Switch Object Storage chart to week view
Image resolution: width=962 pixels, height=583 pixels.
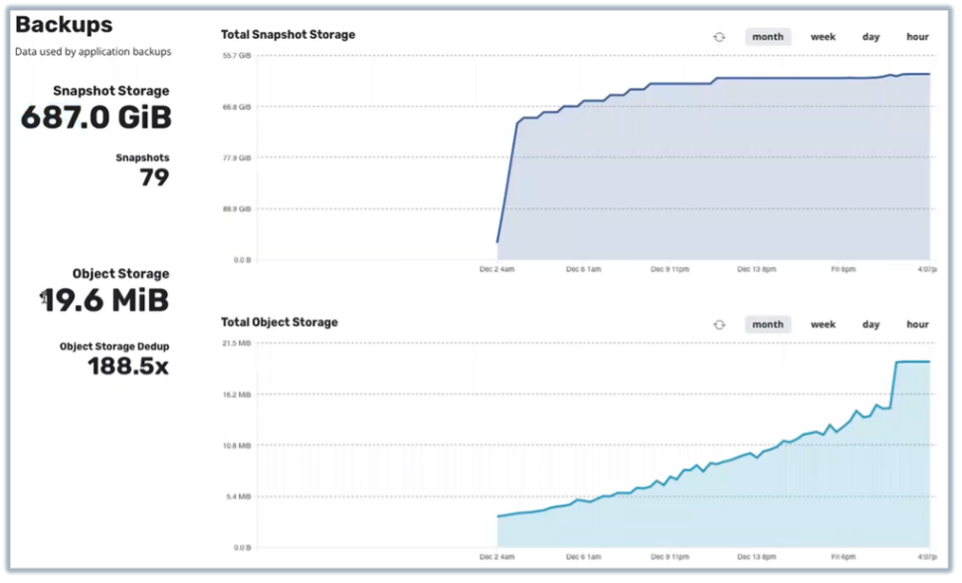coord(823,325)
